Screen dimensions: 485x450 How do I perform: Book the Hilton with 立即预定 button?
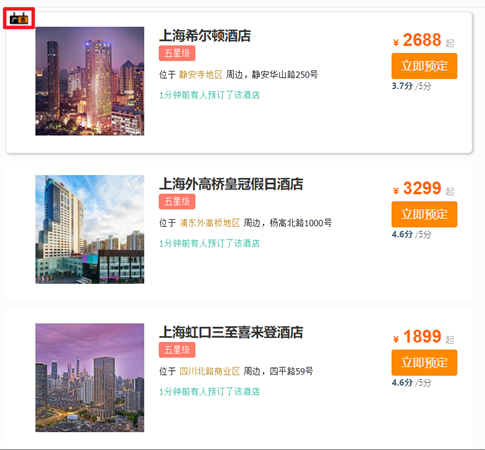tap(424, 66)
